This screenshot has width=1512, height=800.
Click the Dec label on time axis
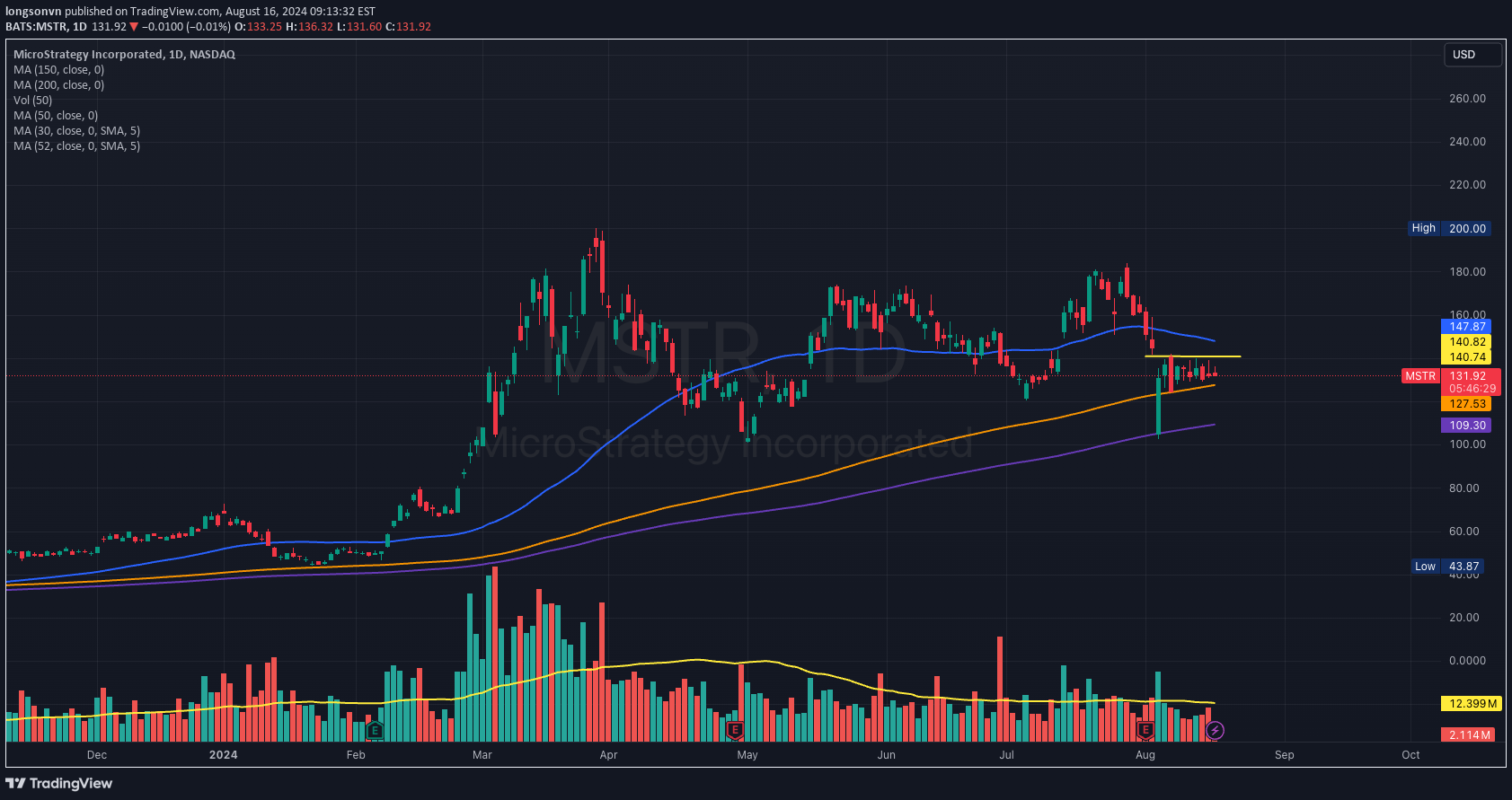[97, 755]
